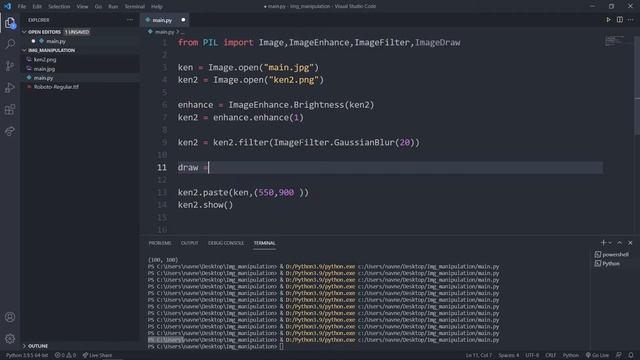Place cursor on line 14 ken2.show()
This screenshot has height=360, width=640.
point(205,205)
